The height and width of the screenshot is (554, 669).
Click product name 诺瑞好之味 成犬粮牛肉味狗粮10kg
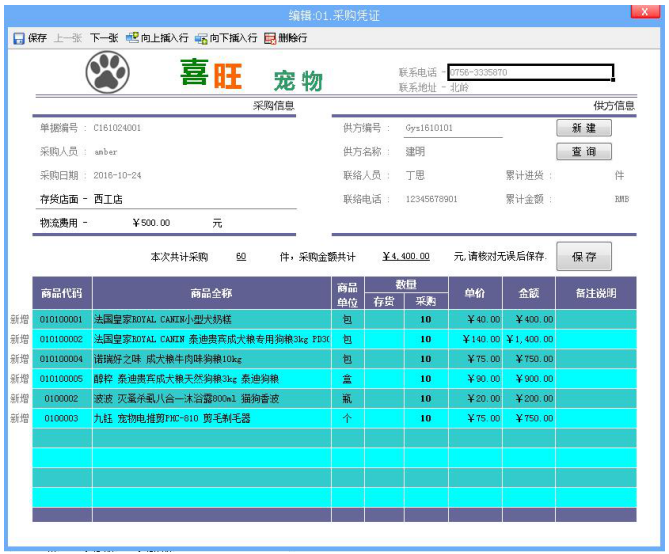point(168,359)
